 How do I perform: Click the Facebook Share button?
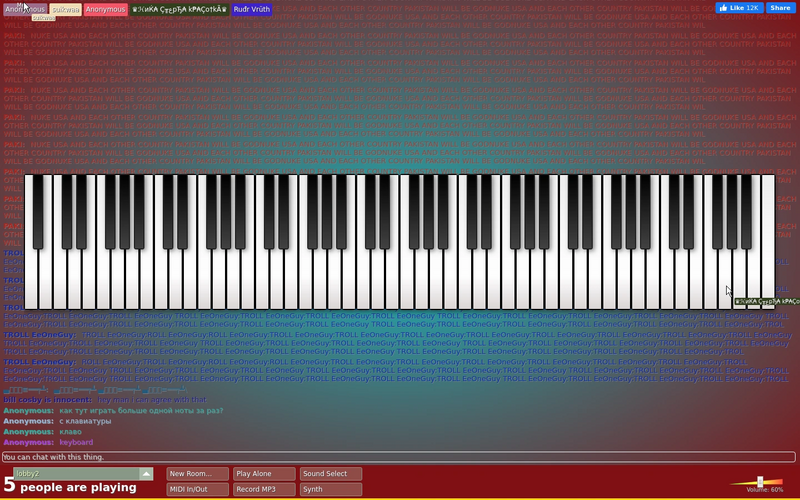point(780,8)
